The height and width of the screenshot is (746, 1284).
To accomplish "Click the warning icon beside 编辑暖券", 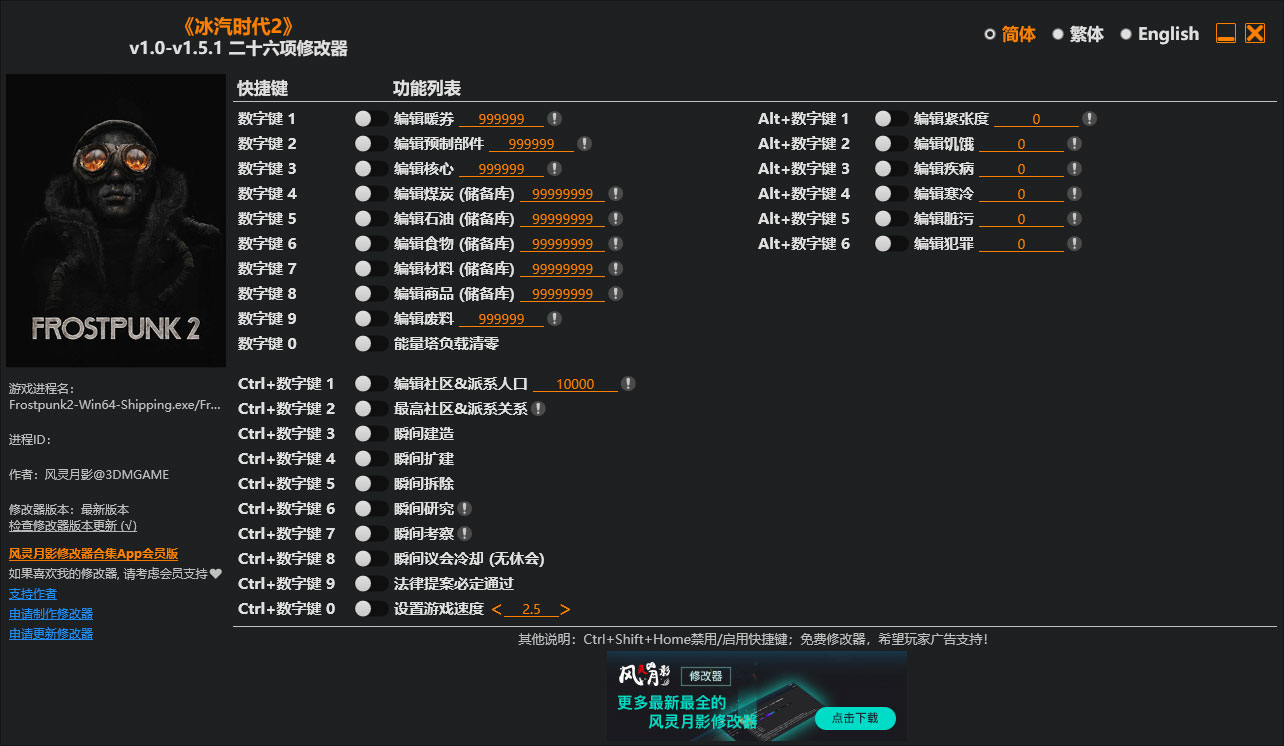I will coord(554,118).
